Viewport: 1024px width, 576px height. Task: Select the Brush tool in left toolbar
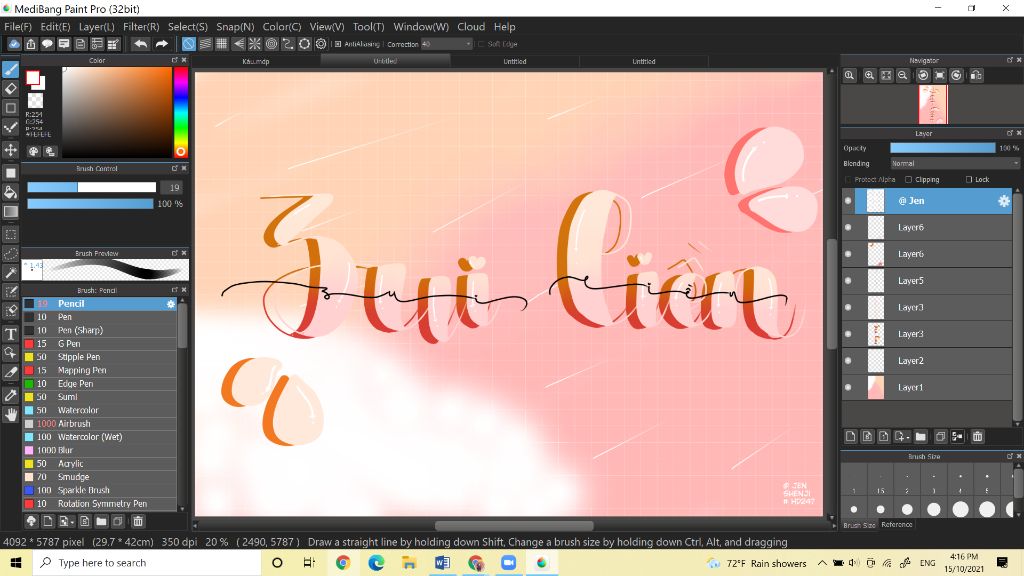10,69
